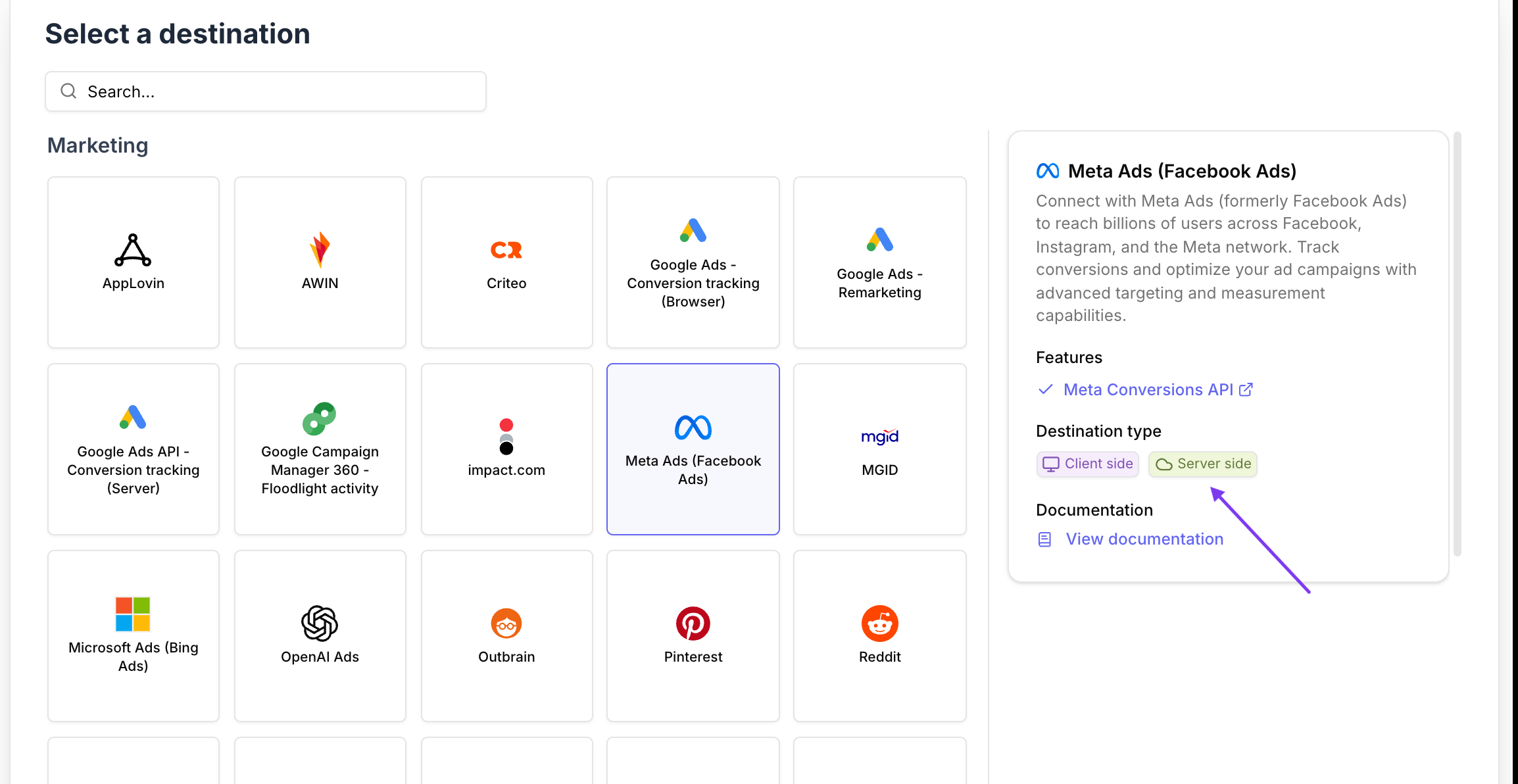
Task: Click the impact.com card label
Action: 506,470
